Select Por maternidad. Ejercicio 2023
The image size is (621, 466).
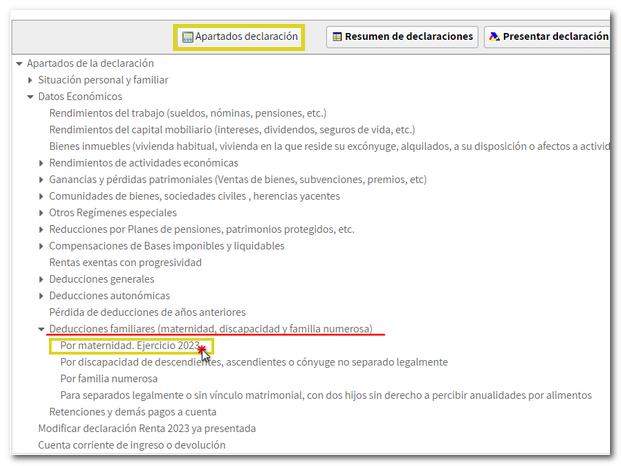point(130,346)
